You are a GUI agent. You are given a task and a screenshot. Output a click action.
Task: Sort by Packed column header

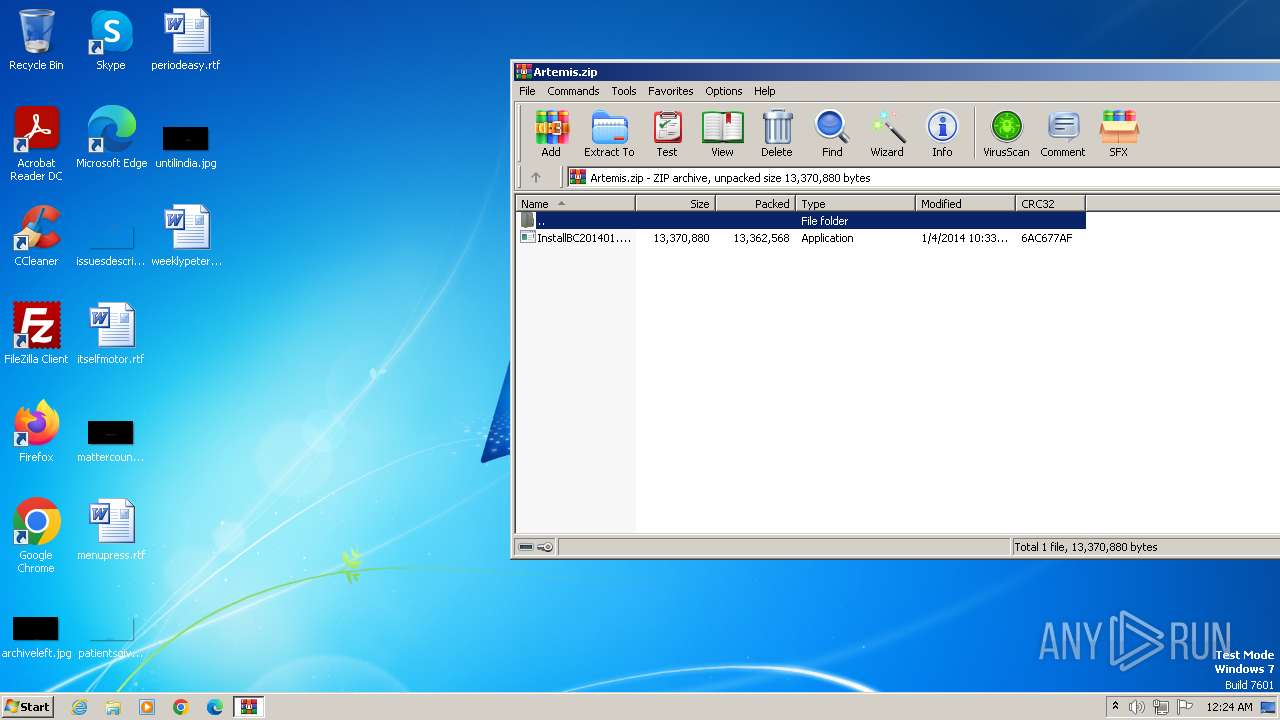[755, 204]
